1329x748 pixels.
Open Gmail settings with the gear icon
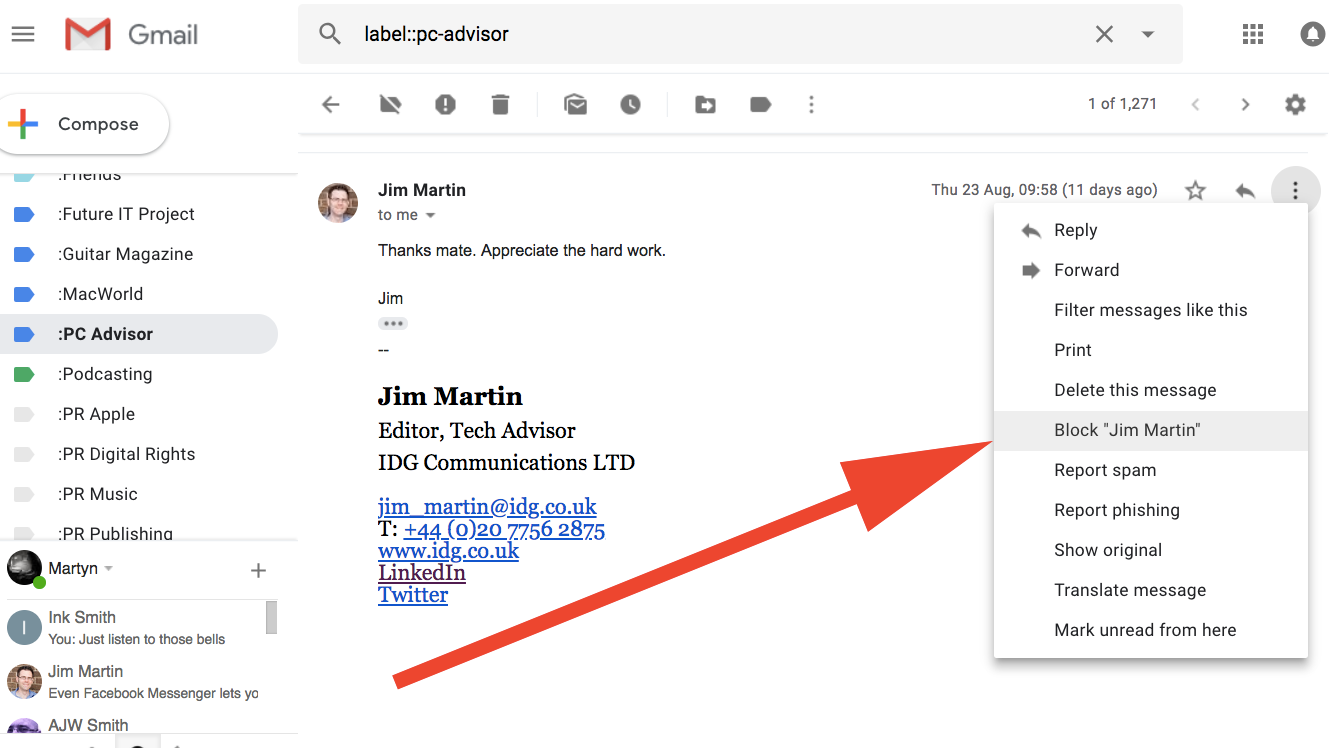click(x=1295, y=104)
